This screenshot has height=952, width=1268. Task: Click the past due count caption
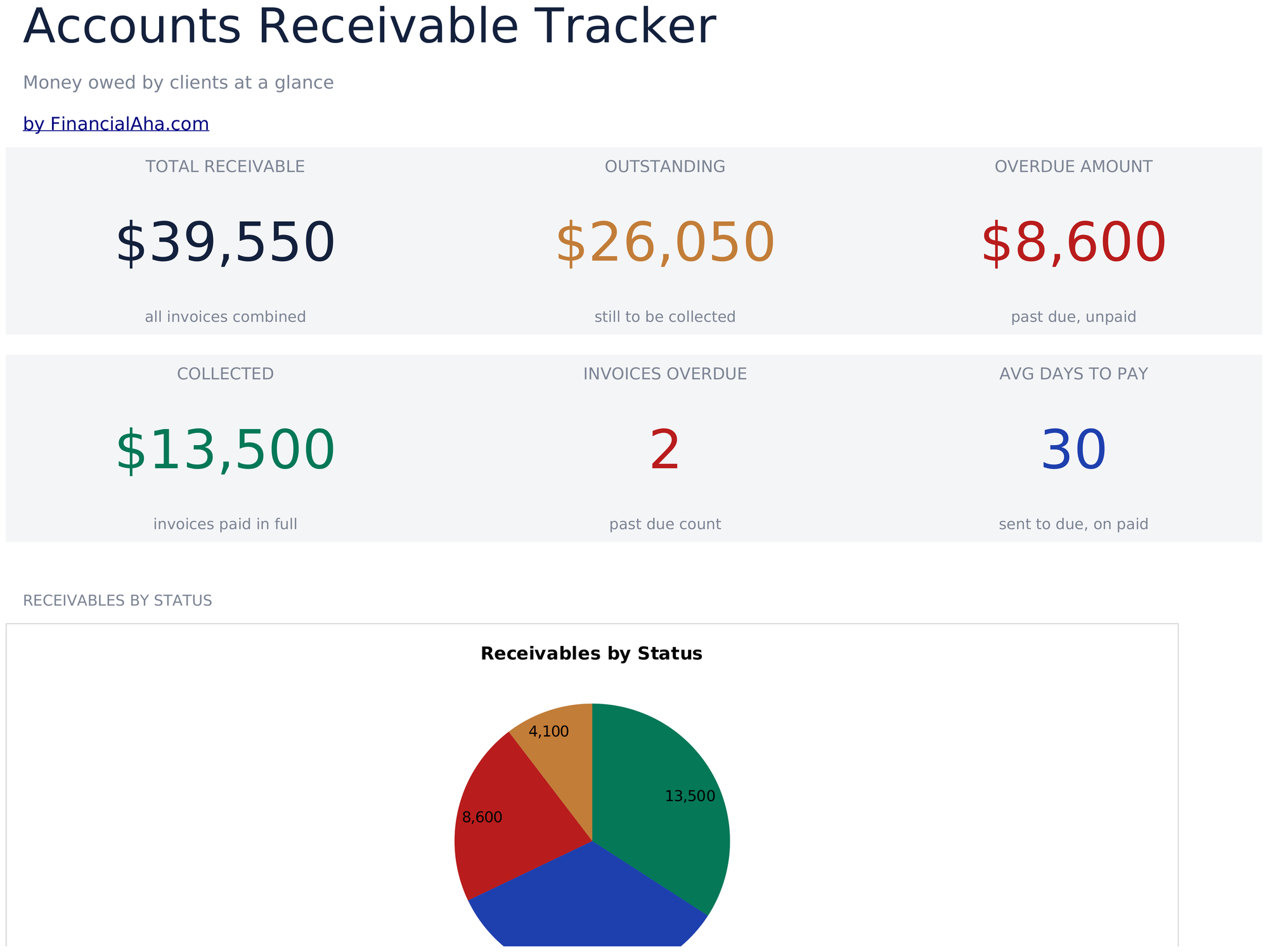pyautogui.click(x=665, y=524)
